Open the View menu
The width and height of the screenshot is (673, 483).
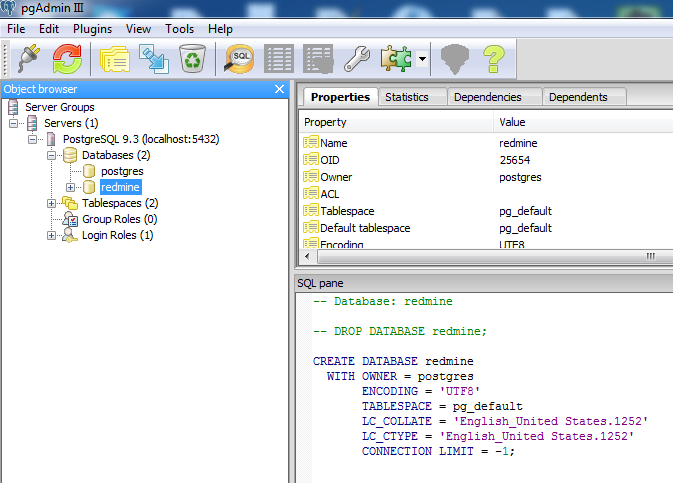138,29
